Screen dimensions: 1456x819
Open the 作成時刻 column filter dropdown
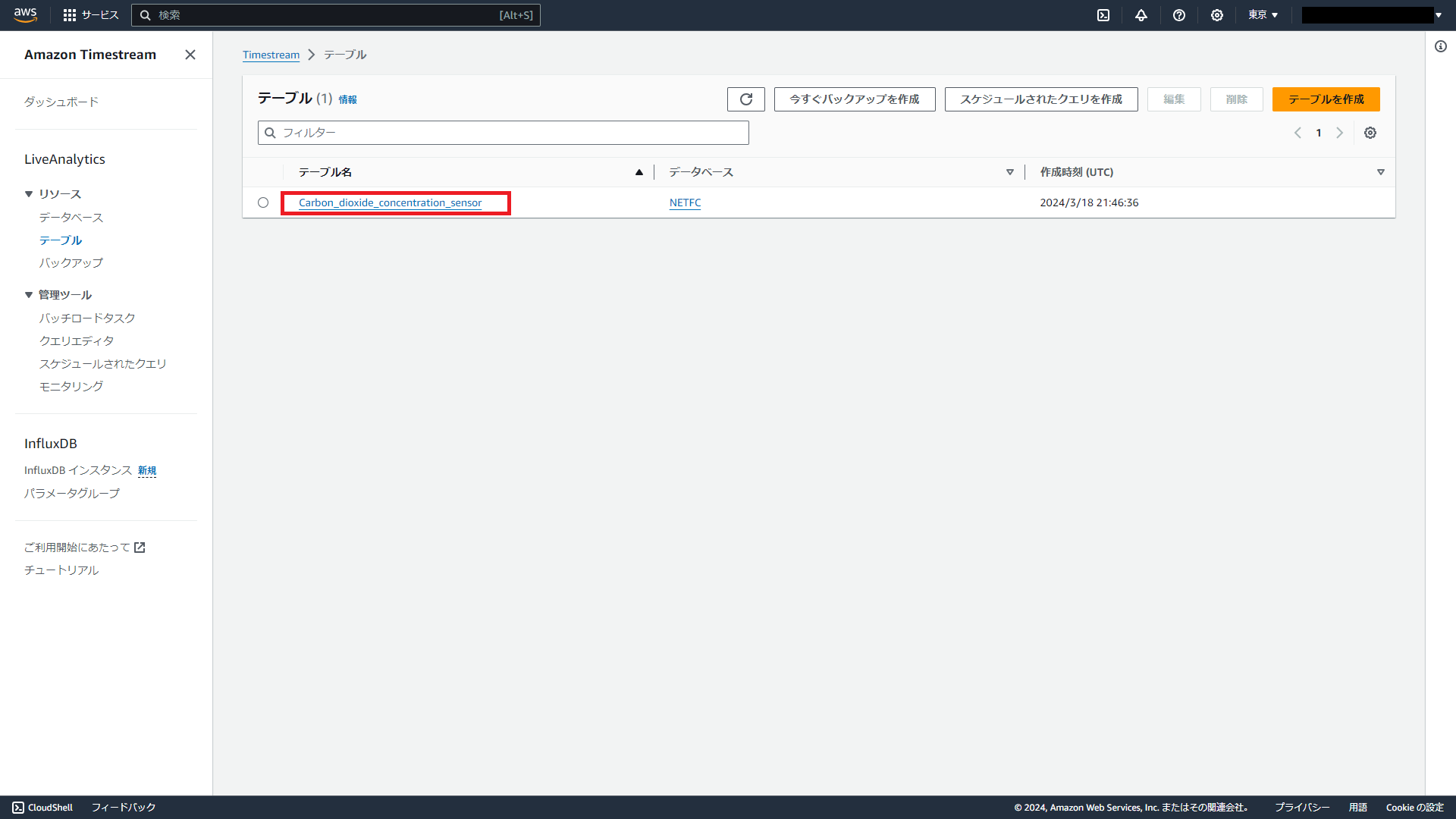tap(1380, 172)
